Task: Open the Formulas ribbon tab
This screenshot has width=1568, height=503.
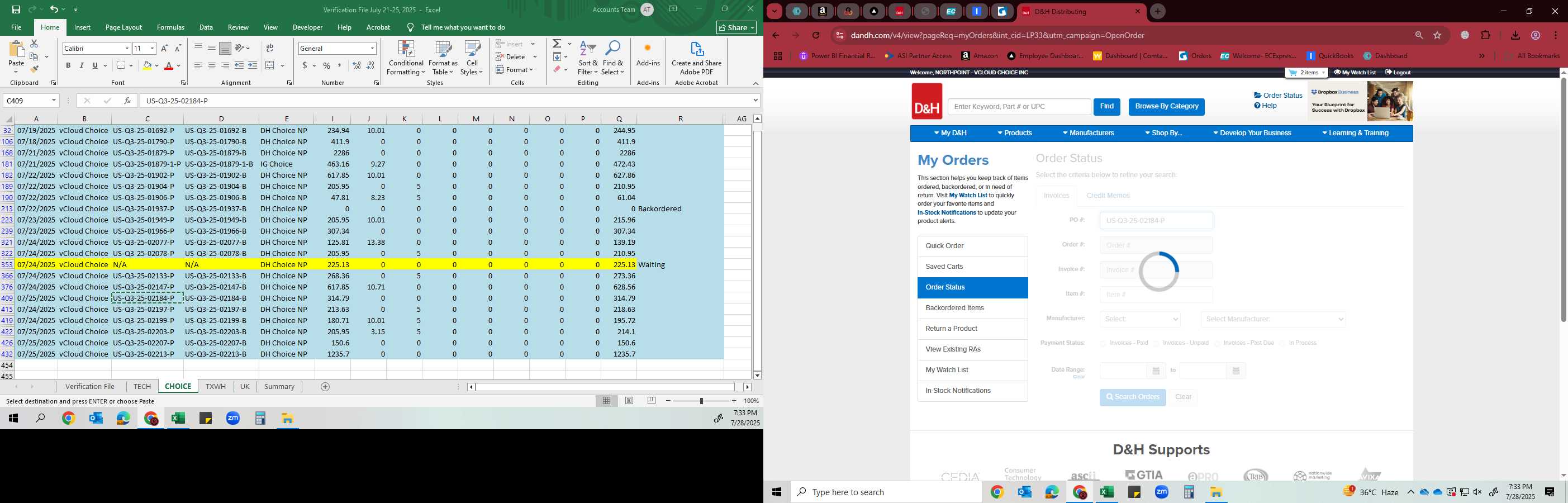Action: click(170, 27)
